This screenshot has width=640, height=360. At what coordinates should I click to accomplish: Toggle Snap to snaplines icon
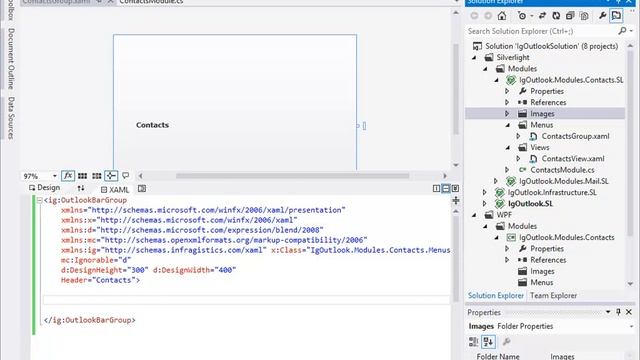(111, 176)
